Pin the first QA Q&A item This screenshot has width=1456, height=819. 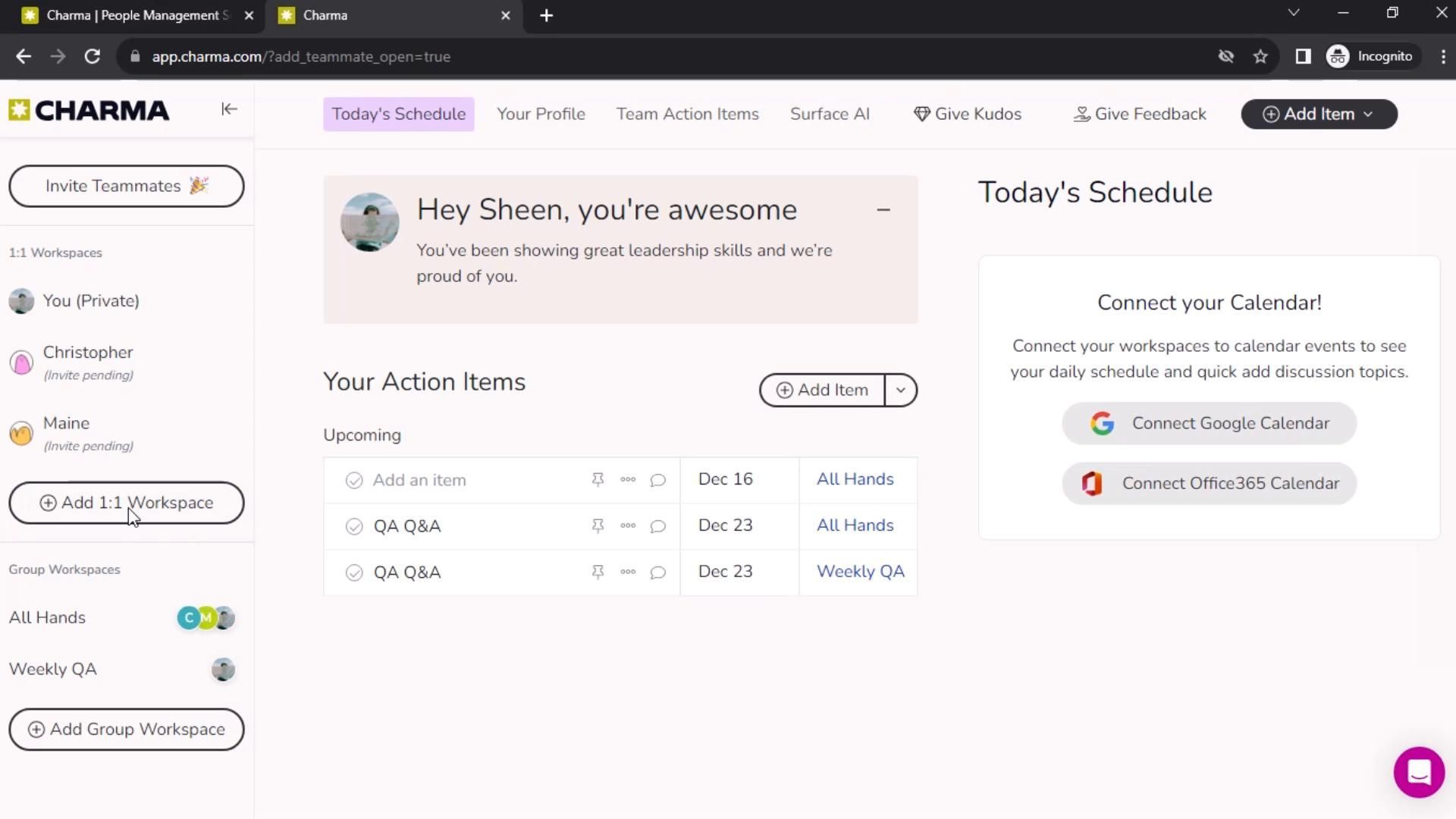pos(598,526)
